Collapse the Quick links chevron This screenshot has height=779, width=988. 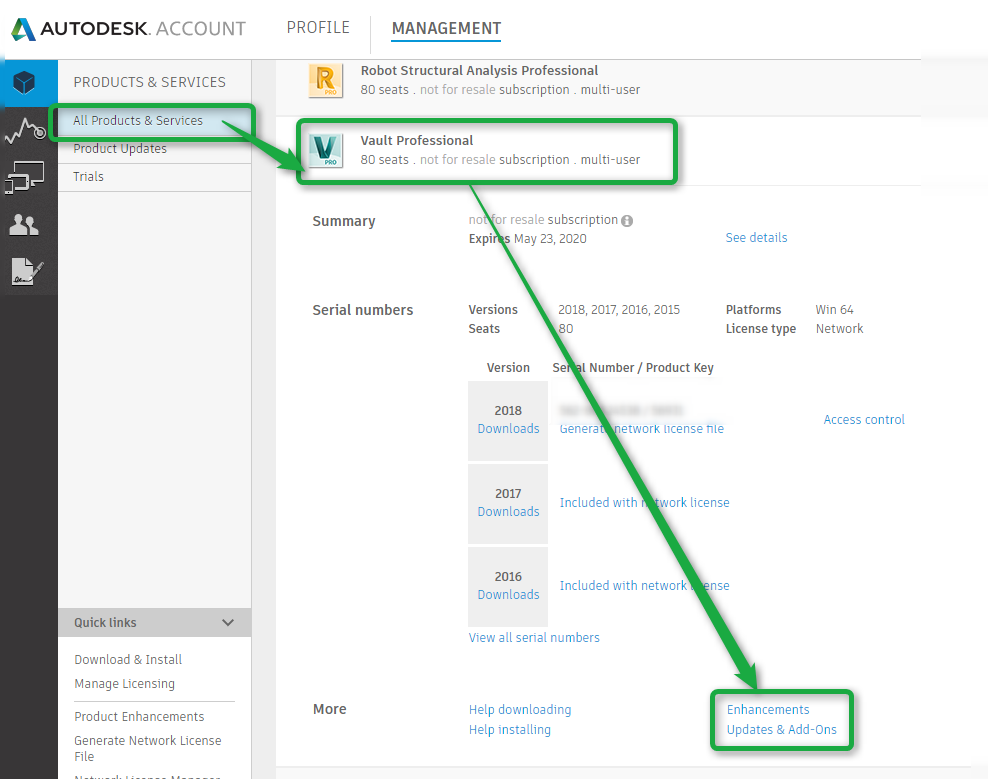pos(228,623)
